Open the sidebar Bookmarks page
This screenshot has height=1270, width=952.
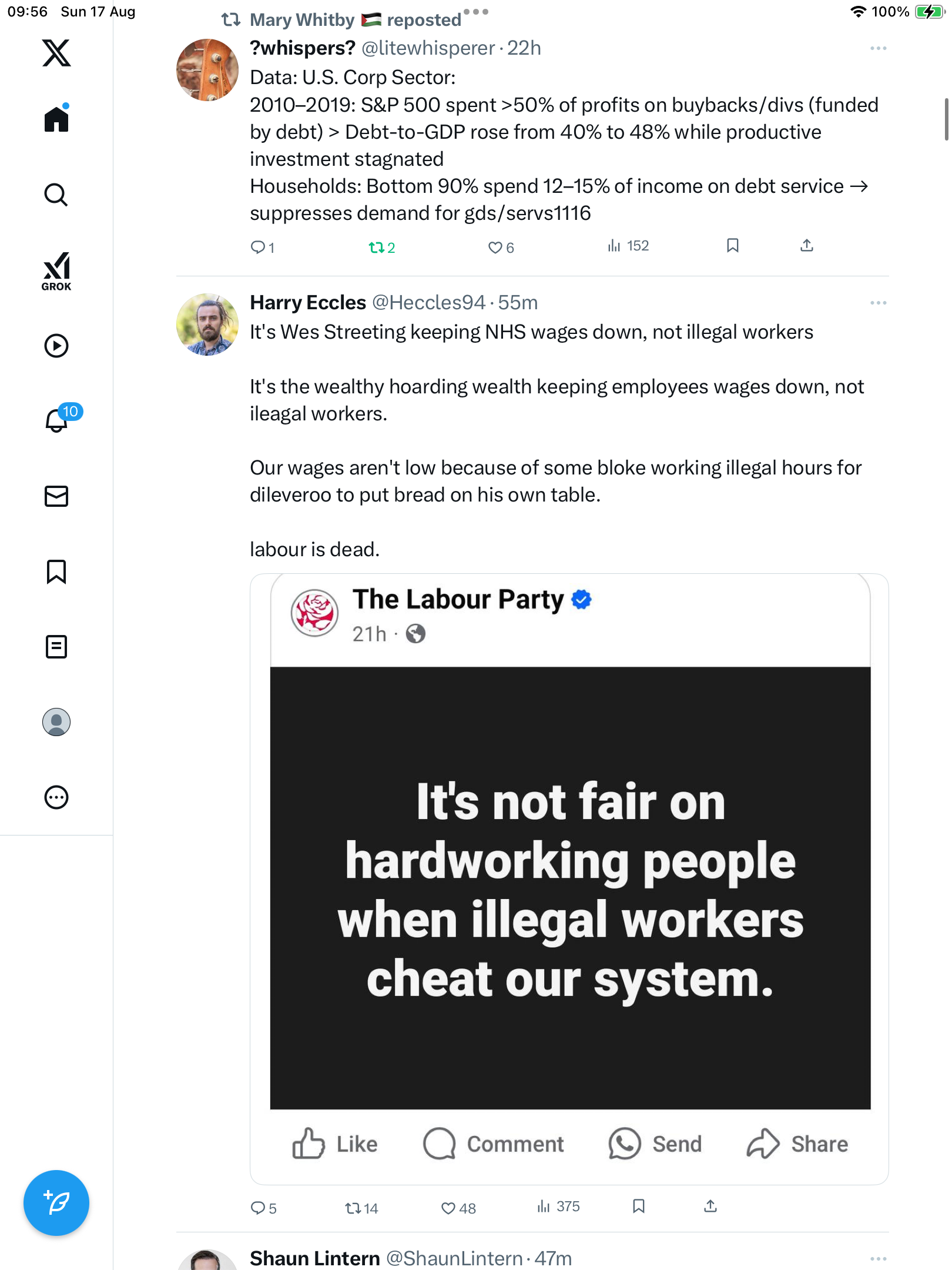56,571
